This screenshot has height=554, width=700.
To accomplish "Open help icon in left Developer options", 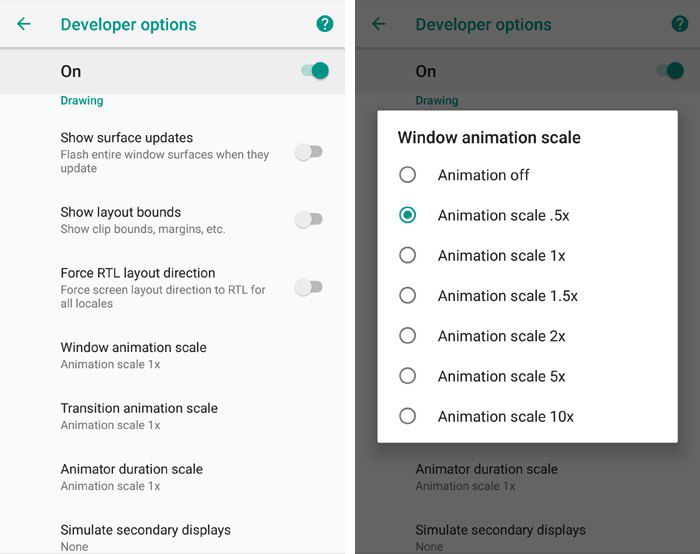I will coord(325,24).
